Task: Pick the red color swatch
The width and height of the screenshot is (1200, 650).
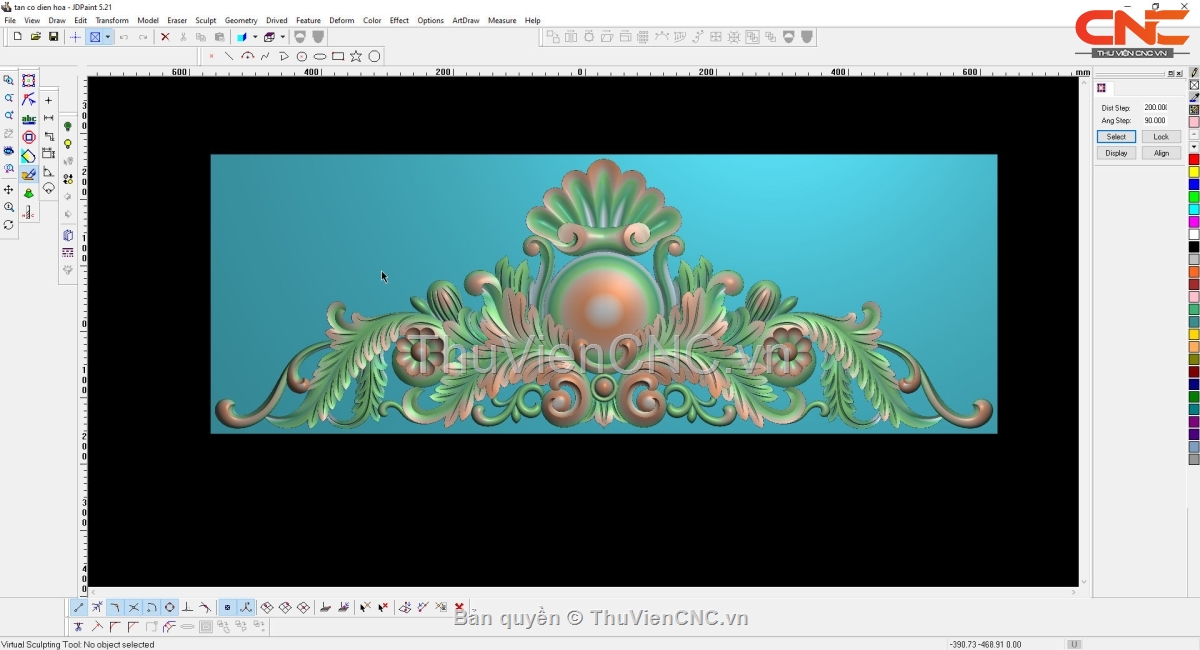Action: [1194, 160]
